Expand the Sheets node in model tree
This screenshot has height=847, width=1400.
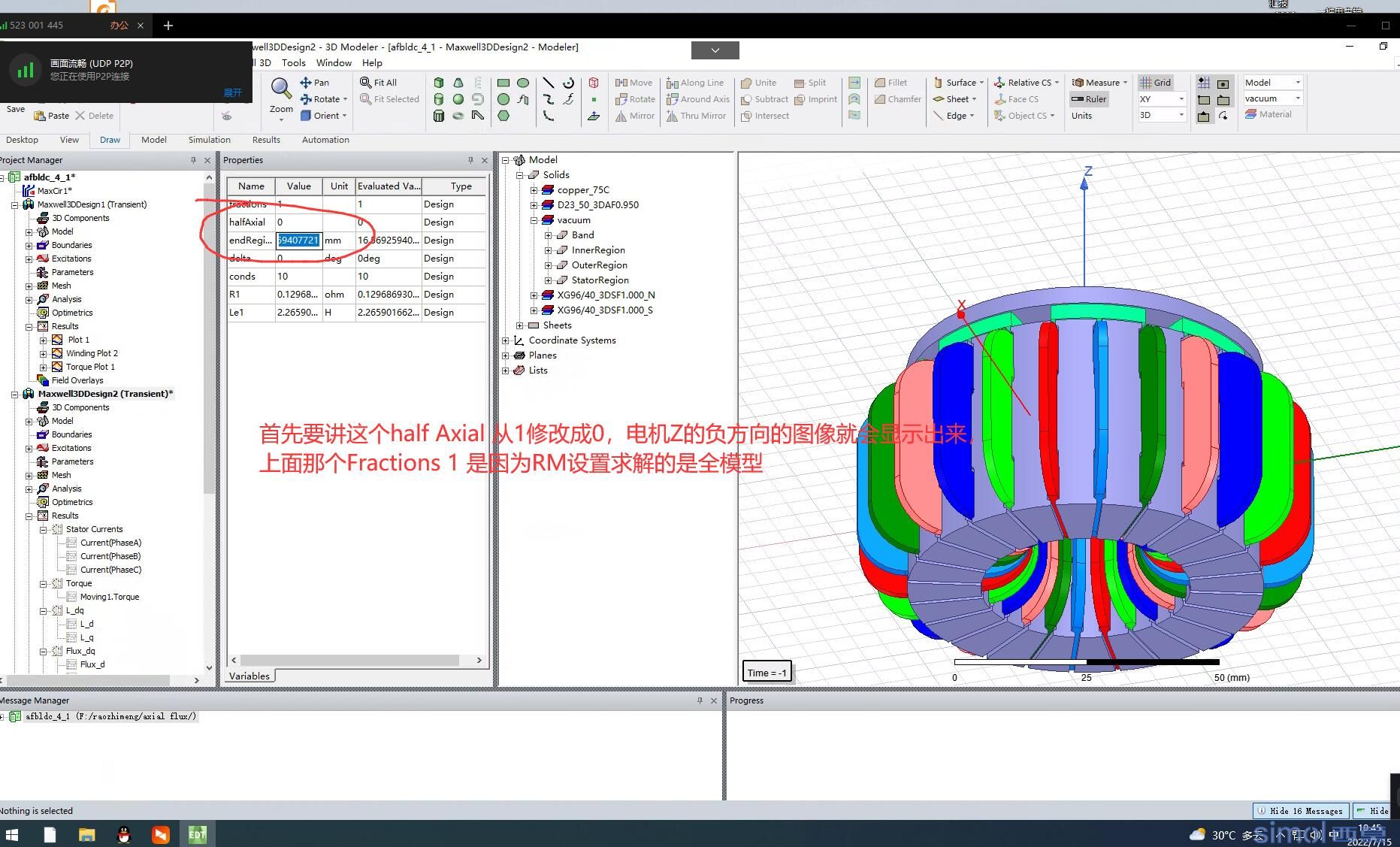[x=519, y=325]
